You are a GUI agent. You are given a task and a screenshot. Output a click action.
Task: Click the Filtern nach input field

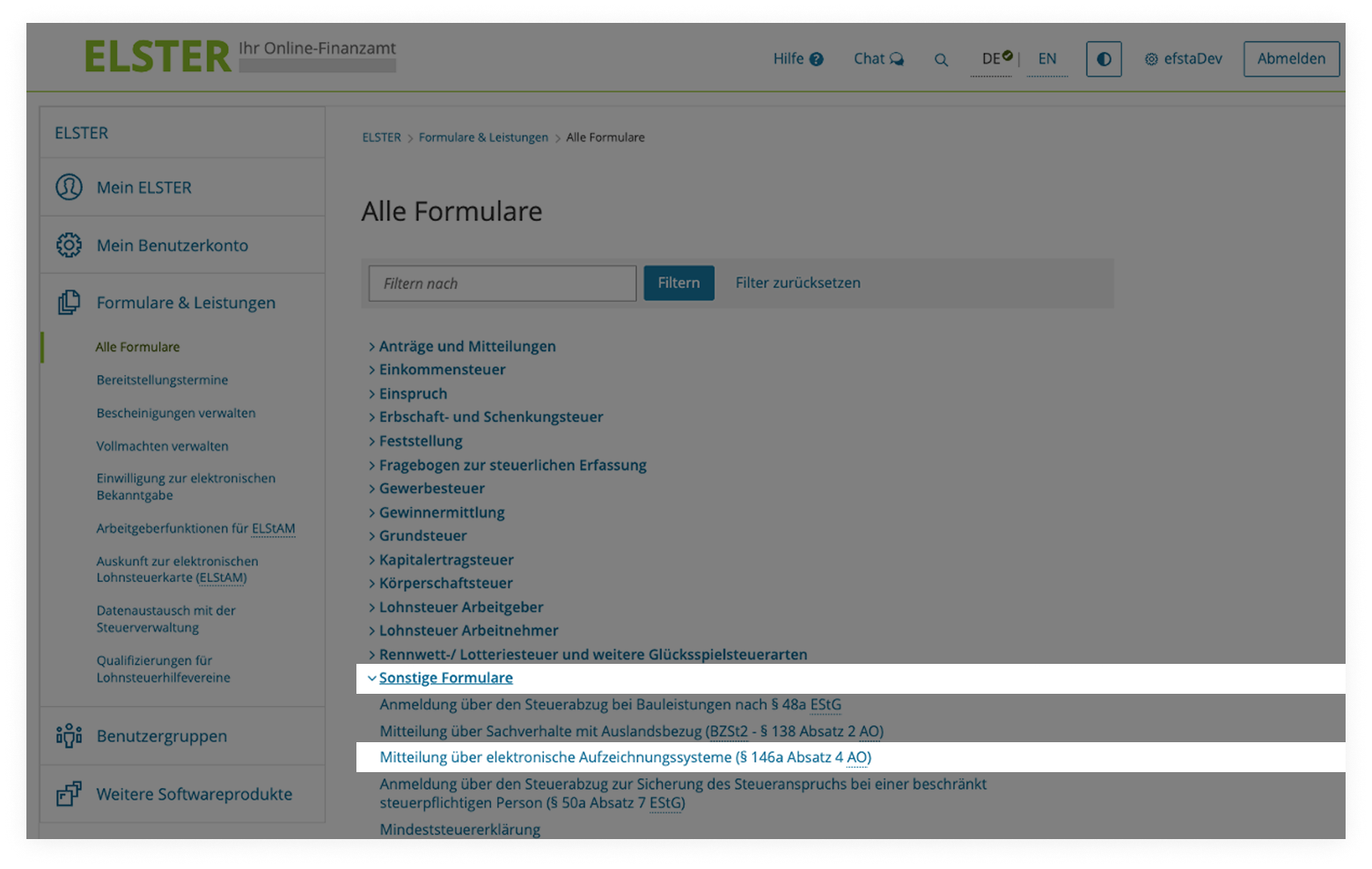coord(501,283)
